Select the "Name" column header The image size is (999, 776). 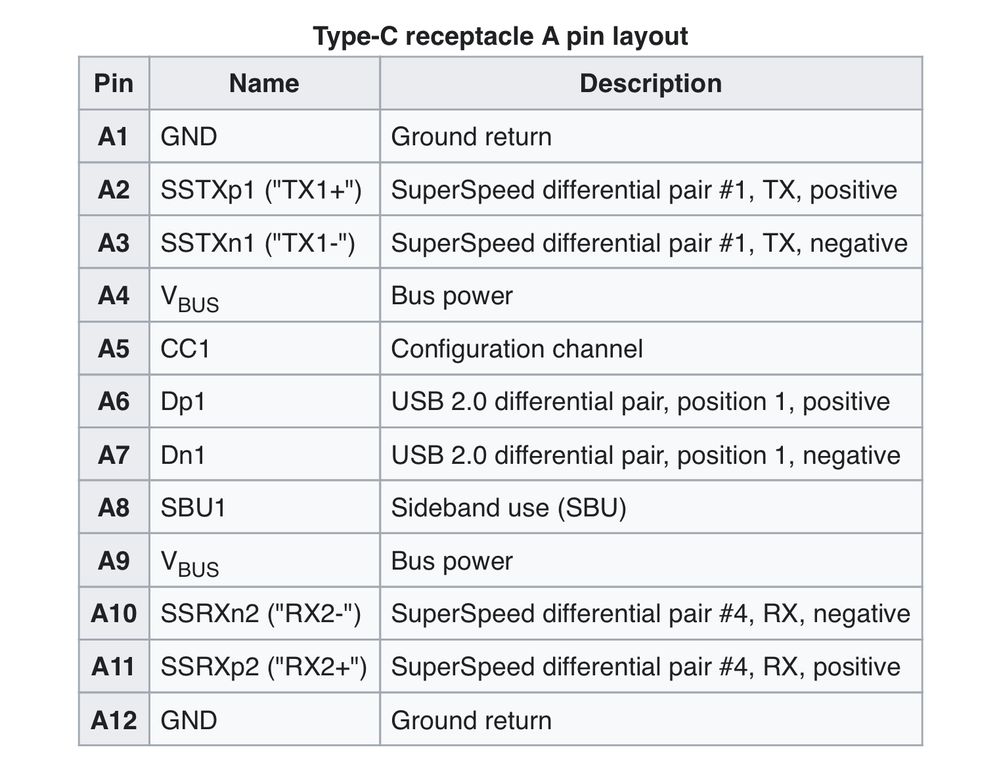264,83
